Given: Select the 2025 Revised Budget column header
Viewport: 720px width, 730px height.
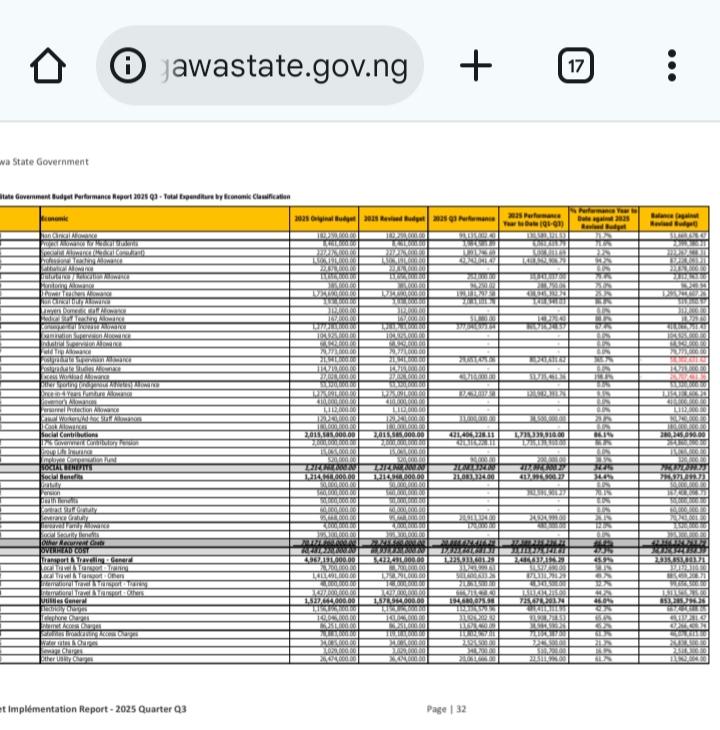Looking at the screenshot, I should coord(395,218).
